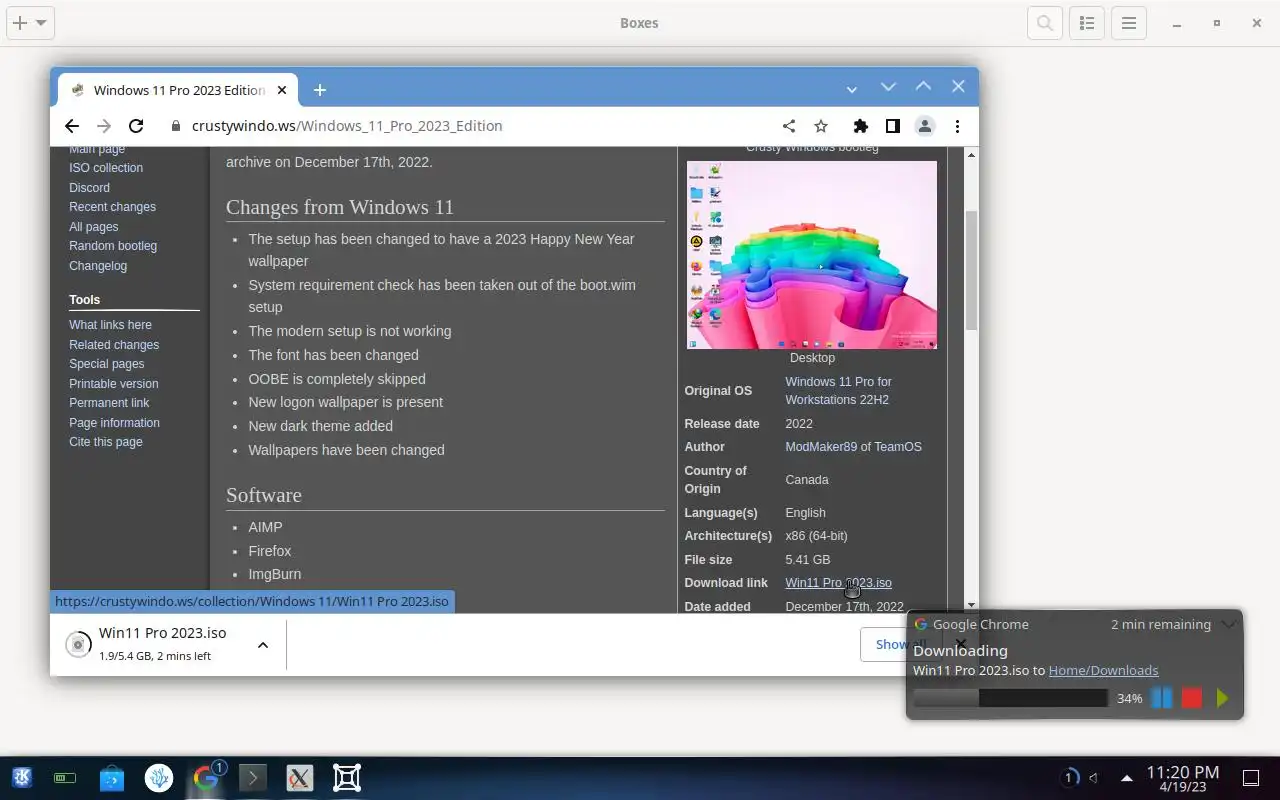Open the ModMaker89 author link
Image resolution: width=1280 pixels, height=800 pixels.
coord(821,447)
